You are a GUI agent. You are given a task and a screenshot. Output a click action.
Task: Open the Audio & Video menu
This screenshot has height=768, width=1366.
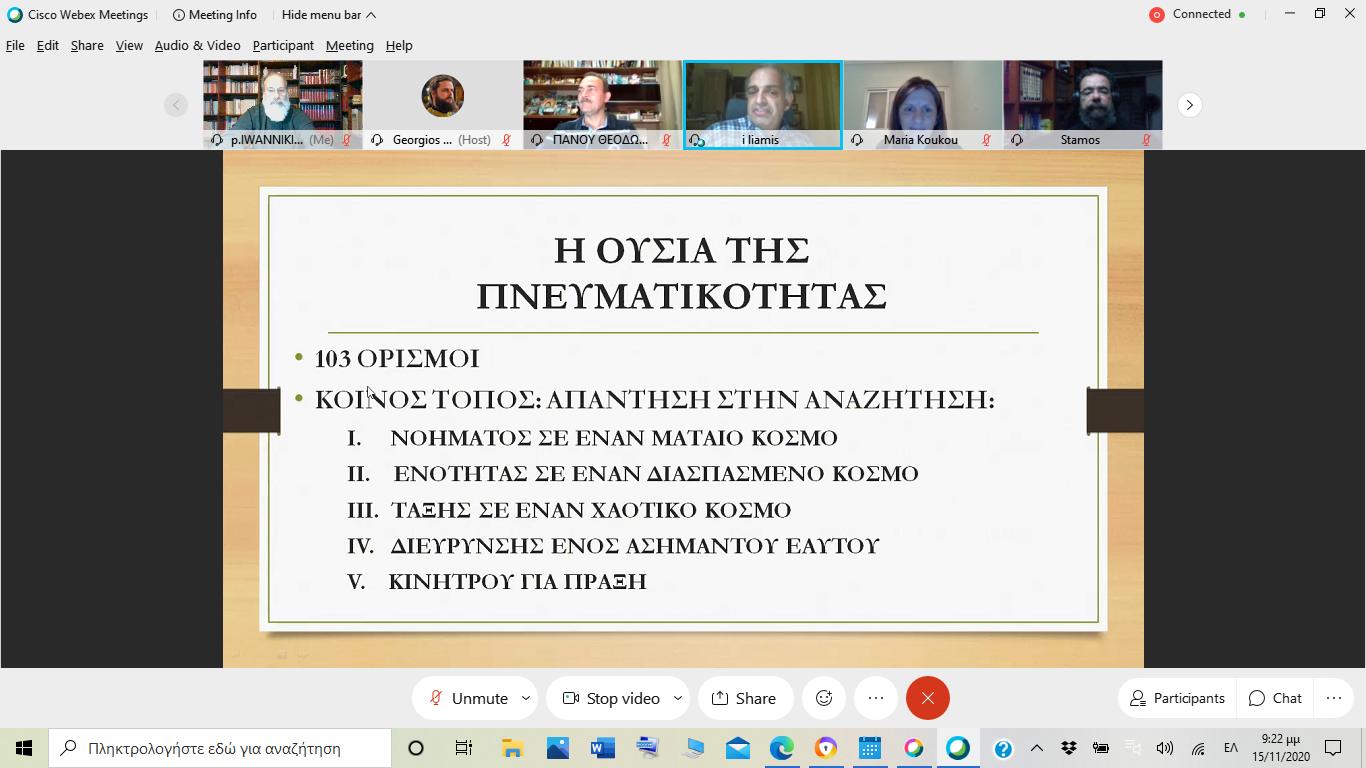[x=197, y=45]
